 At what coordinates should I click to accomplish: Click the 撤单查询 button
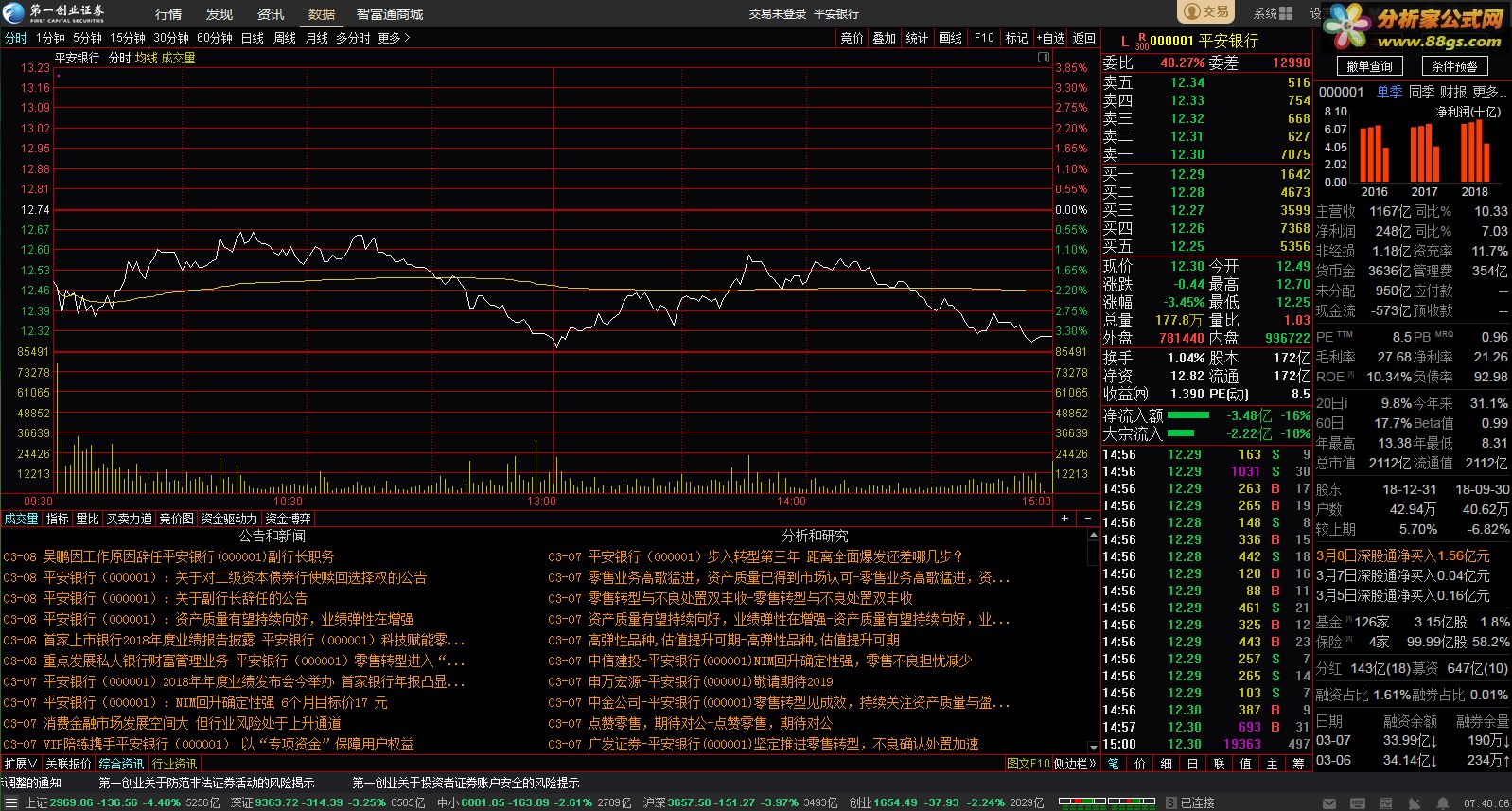pos(1369,66)
